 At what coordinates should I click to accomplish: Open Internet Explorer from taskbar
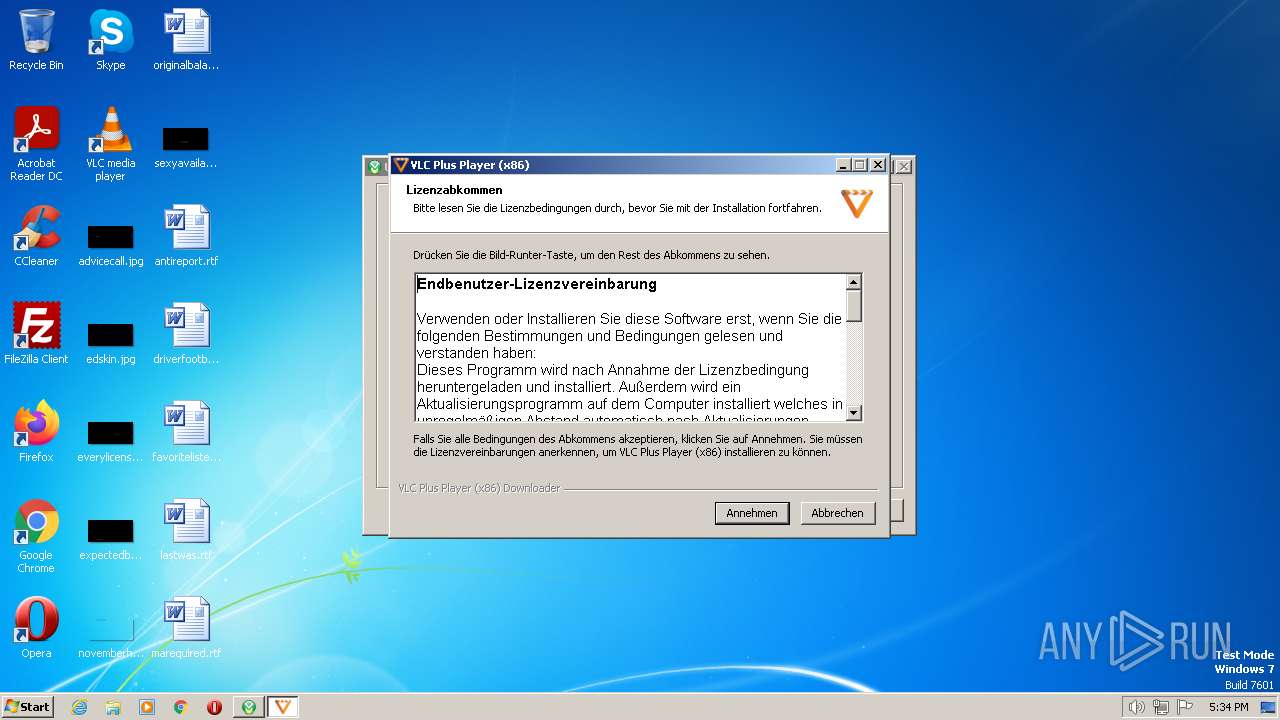click(x=80, y=707)
